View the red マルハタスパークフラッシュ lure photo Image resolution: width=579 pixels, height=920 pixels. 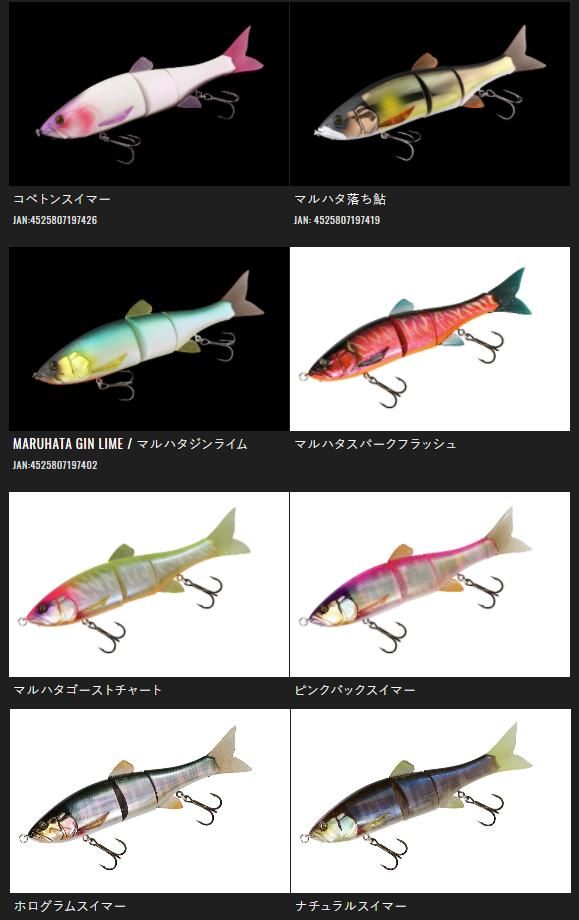tap(430, 339)
